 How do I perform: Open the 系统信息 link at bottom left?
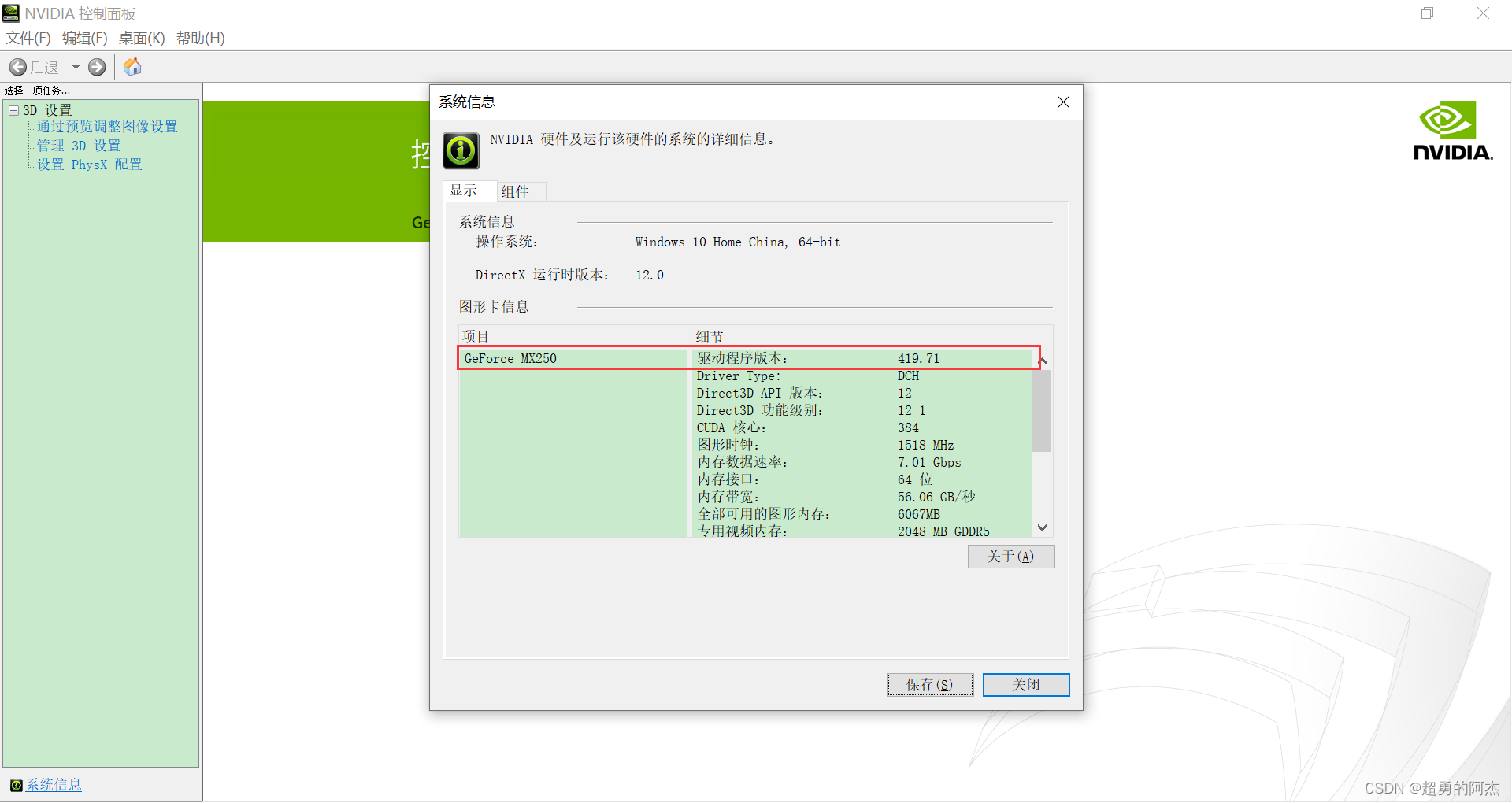(x=54, y=786)
